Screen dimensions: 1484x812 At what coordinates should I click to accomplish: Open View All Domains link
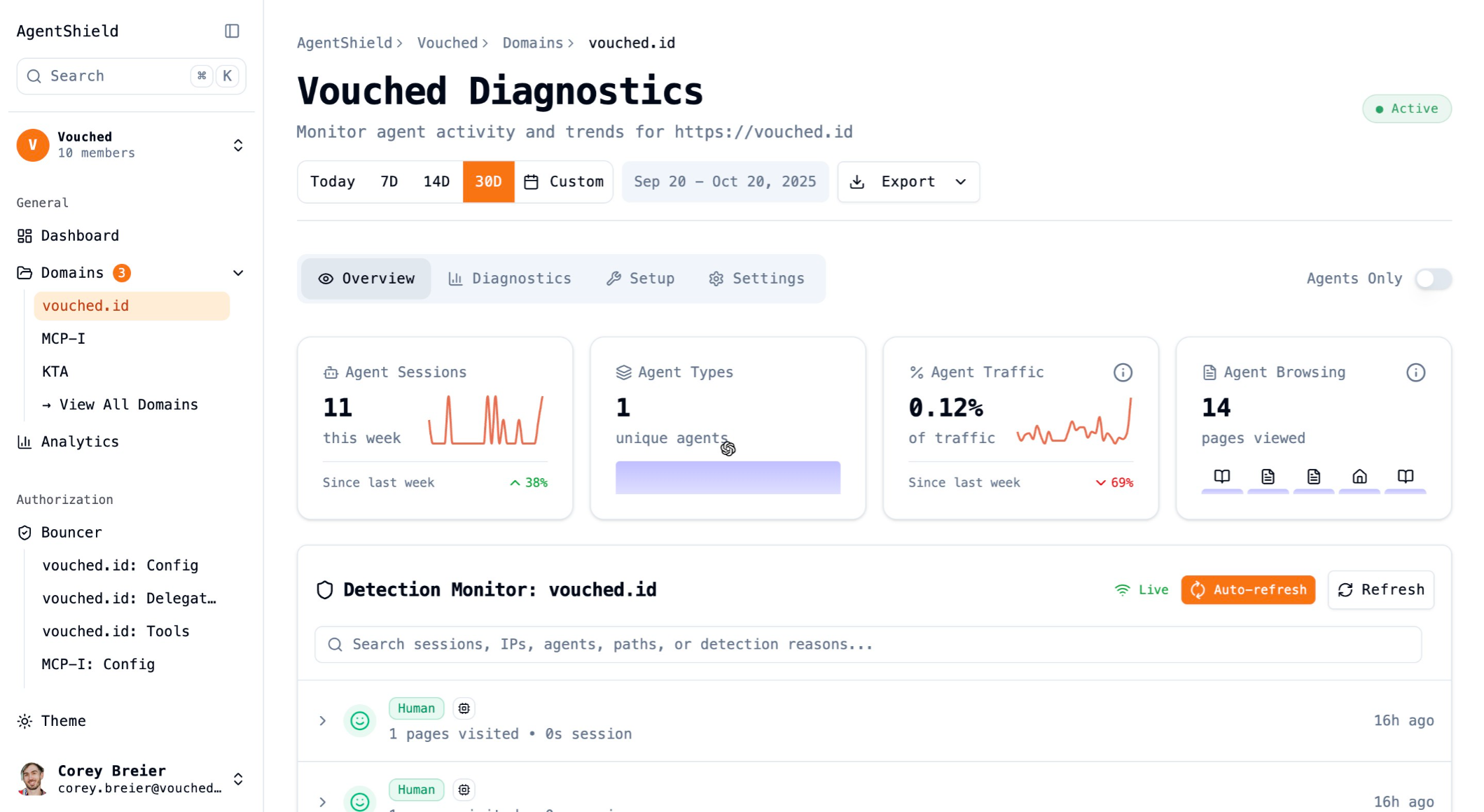click(x=120, y=405)
